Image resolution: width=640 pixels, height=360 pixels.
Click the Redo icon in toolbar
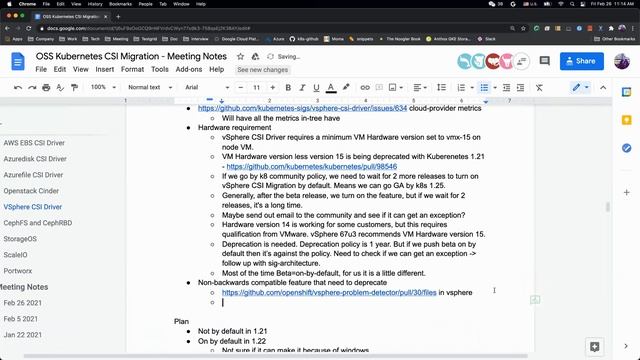coord(32,87)
